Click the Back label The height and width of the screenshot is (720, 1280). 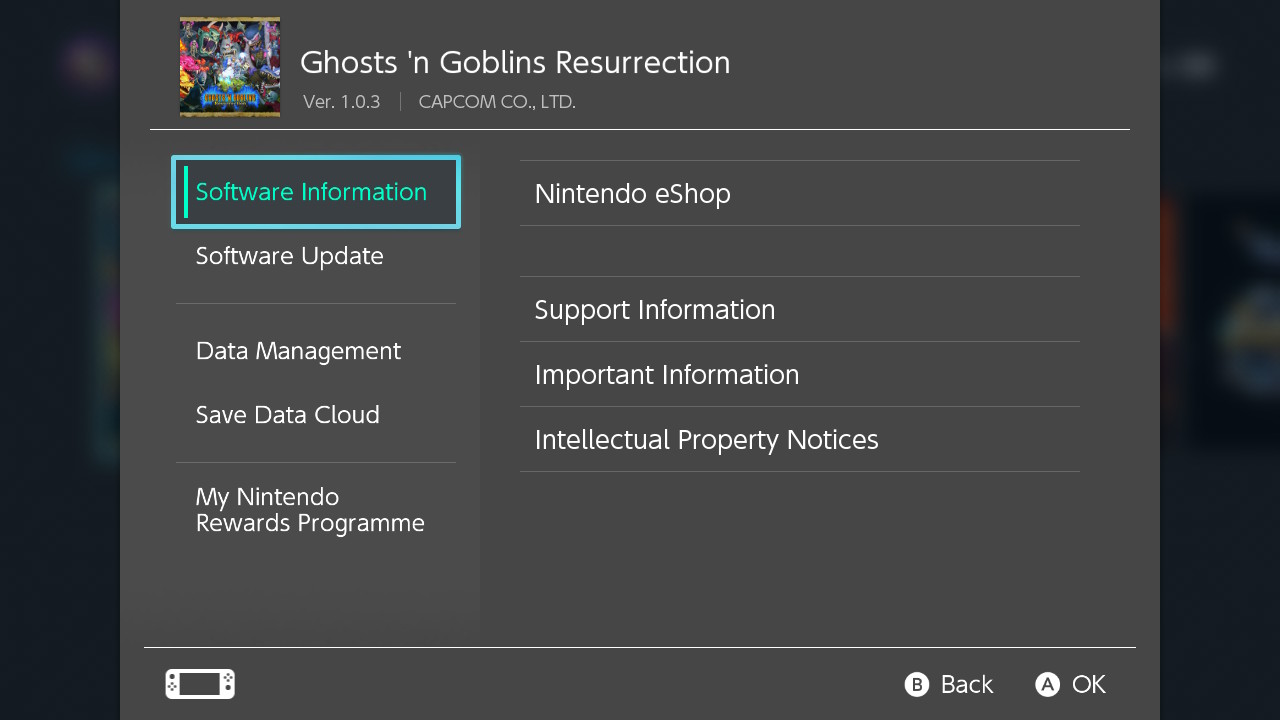pyautogui.click(x=967, y=684)
